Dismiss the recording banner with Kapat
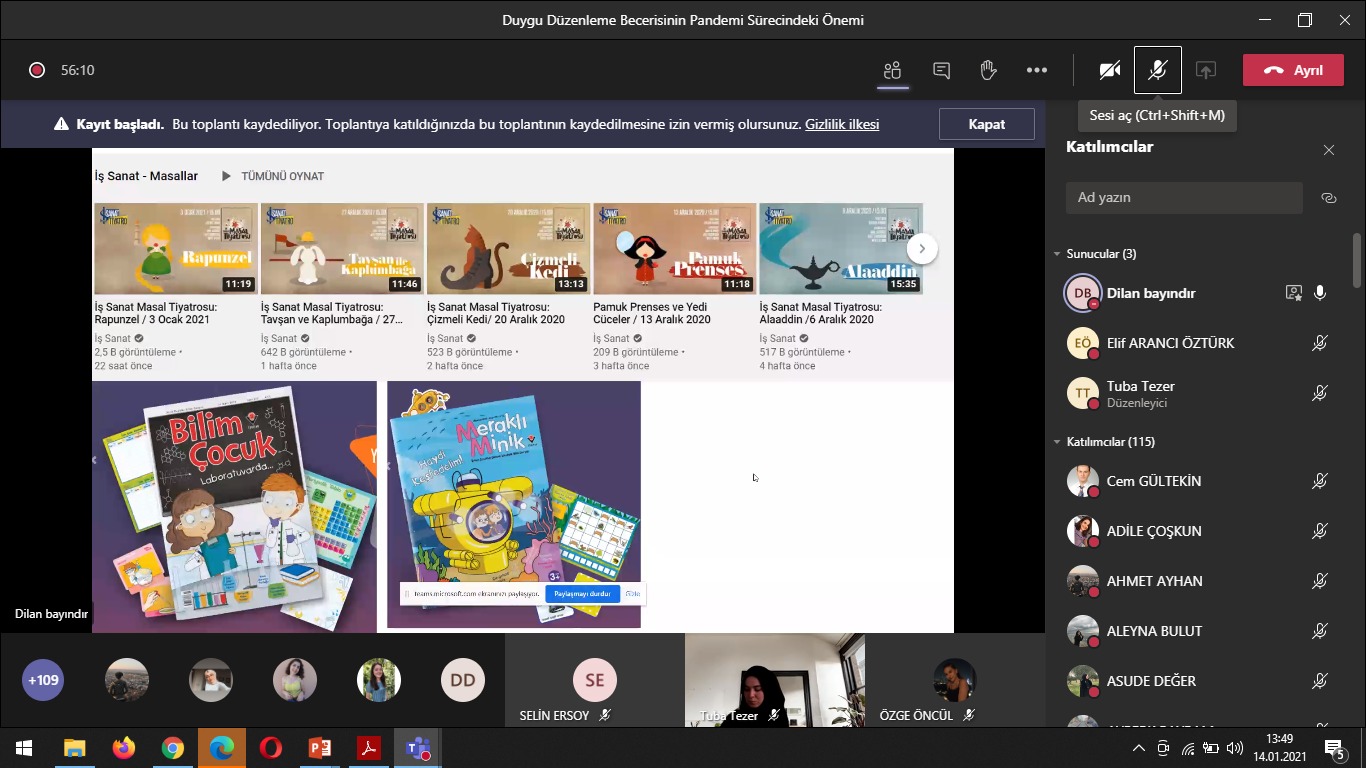The image size is (1366, 768). click(x=987, y=124)
